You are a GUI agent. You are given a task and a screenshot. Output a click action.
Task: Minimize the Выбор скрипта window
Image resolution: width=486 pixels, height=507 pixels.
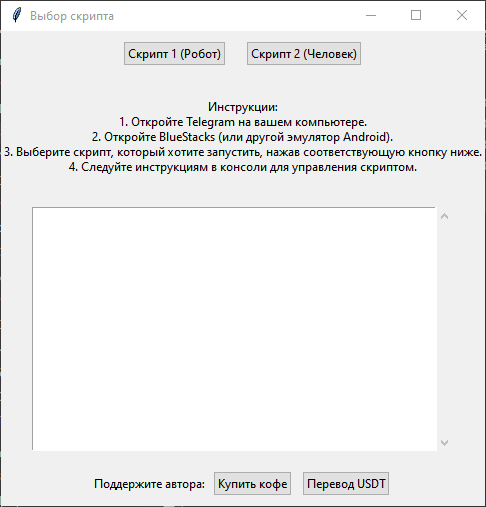point(371,15)
